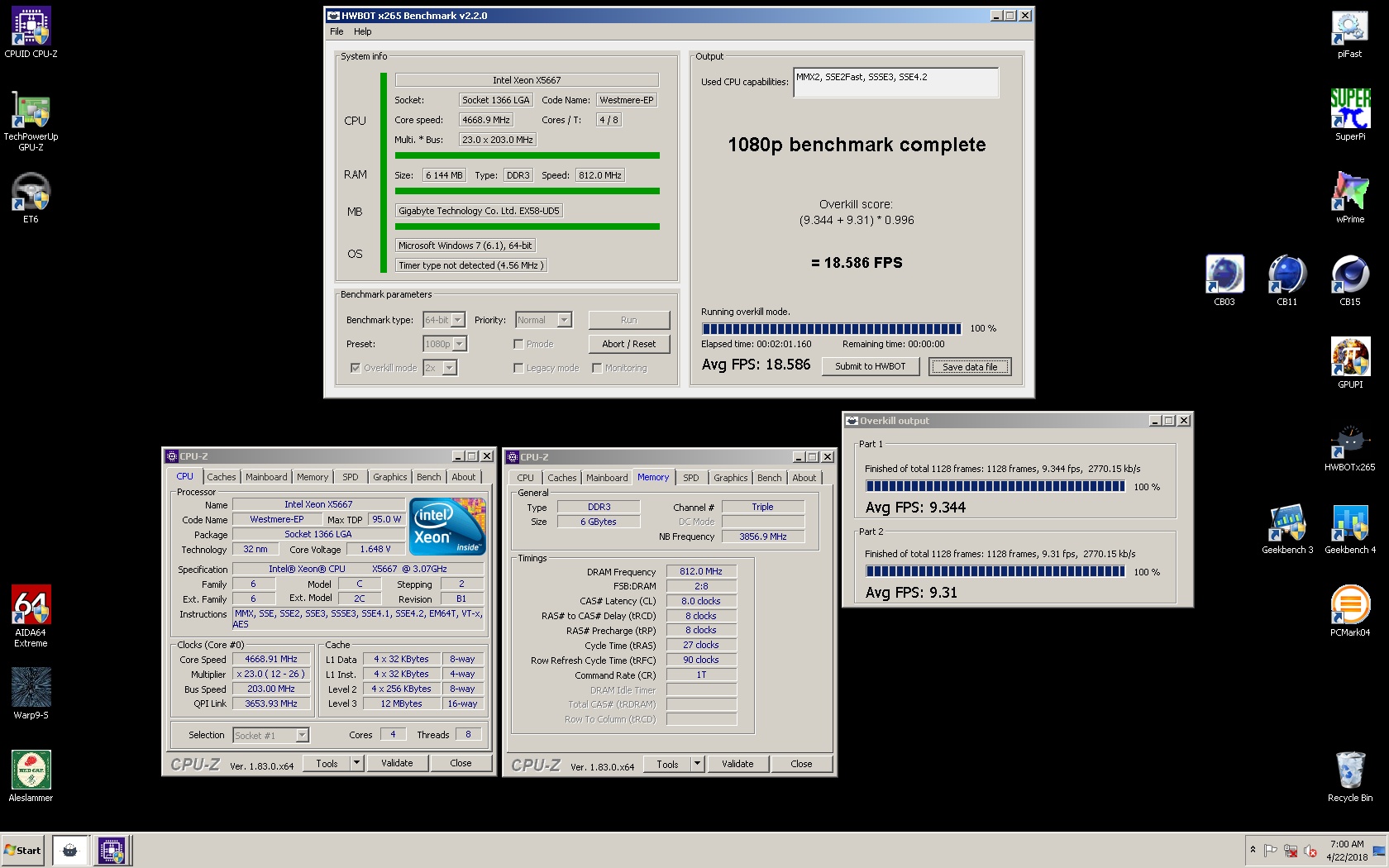This screenshot has width=1389, height=868.
Task: Click the Run button in HWBOT x265
Action: point(629,320)
